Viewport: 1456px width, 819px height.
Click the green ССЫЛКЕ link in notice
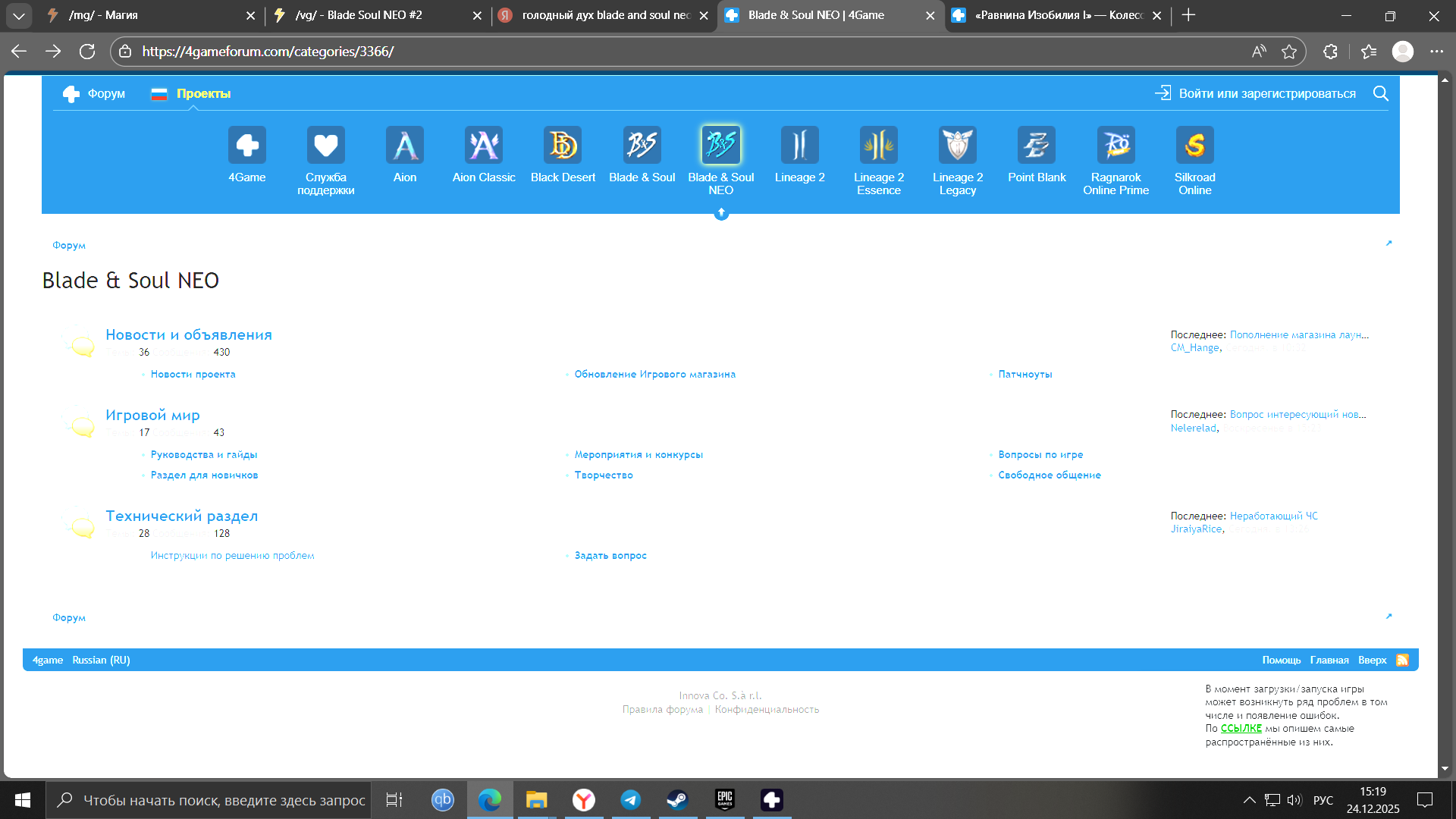pyautogui.click(x=1241, y=728)
